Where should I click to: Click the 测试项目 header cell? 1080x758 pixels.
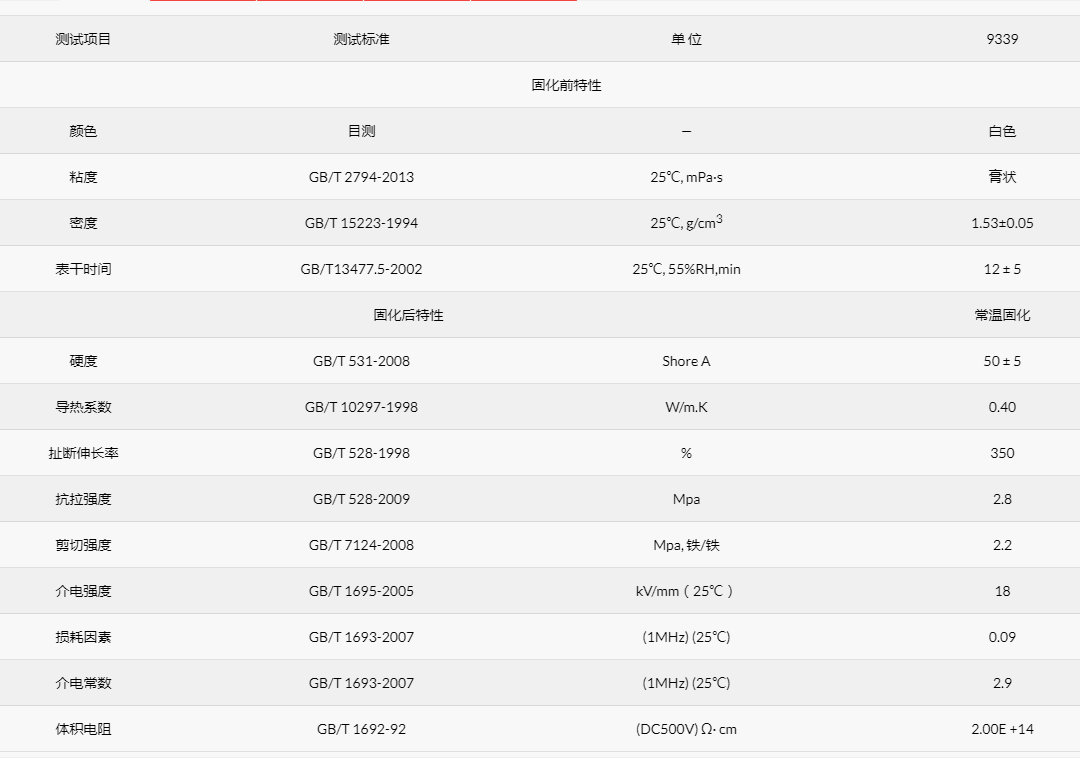click(83, 39)
